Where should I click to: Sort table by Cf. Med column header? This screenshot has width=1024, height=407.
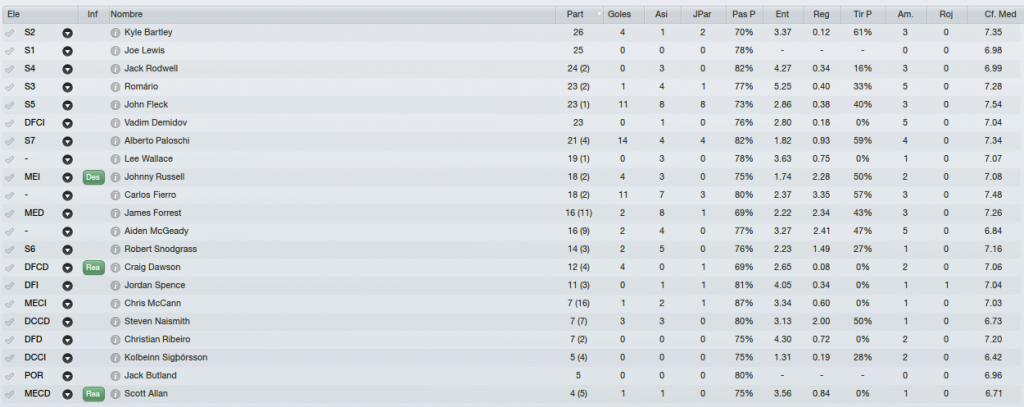(1000, 14)
